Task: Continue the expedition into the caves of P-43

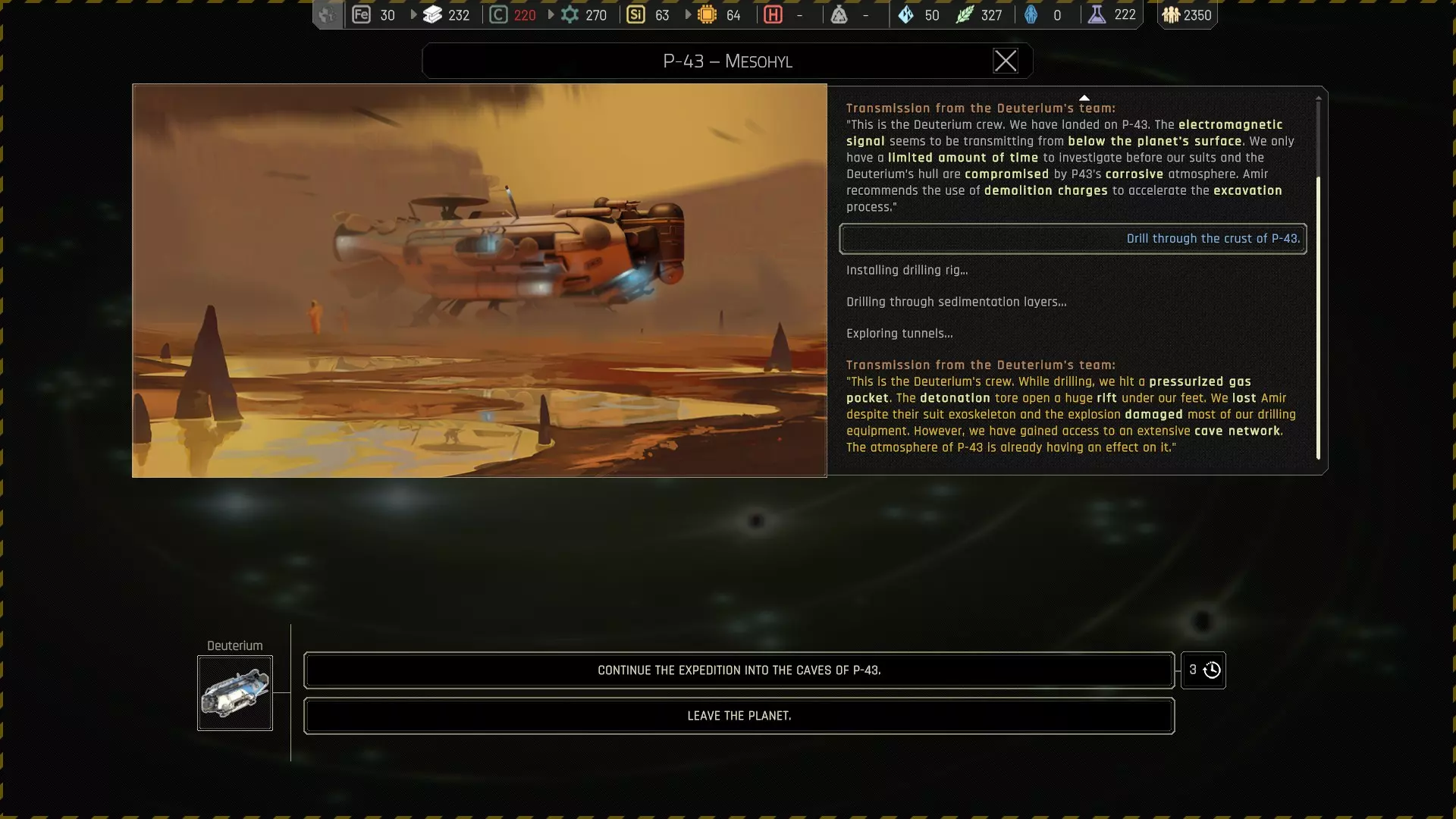Action: pyautogui.click(x=739, y=670)
